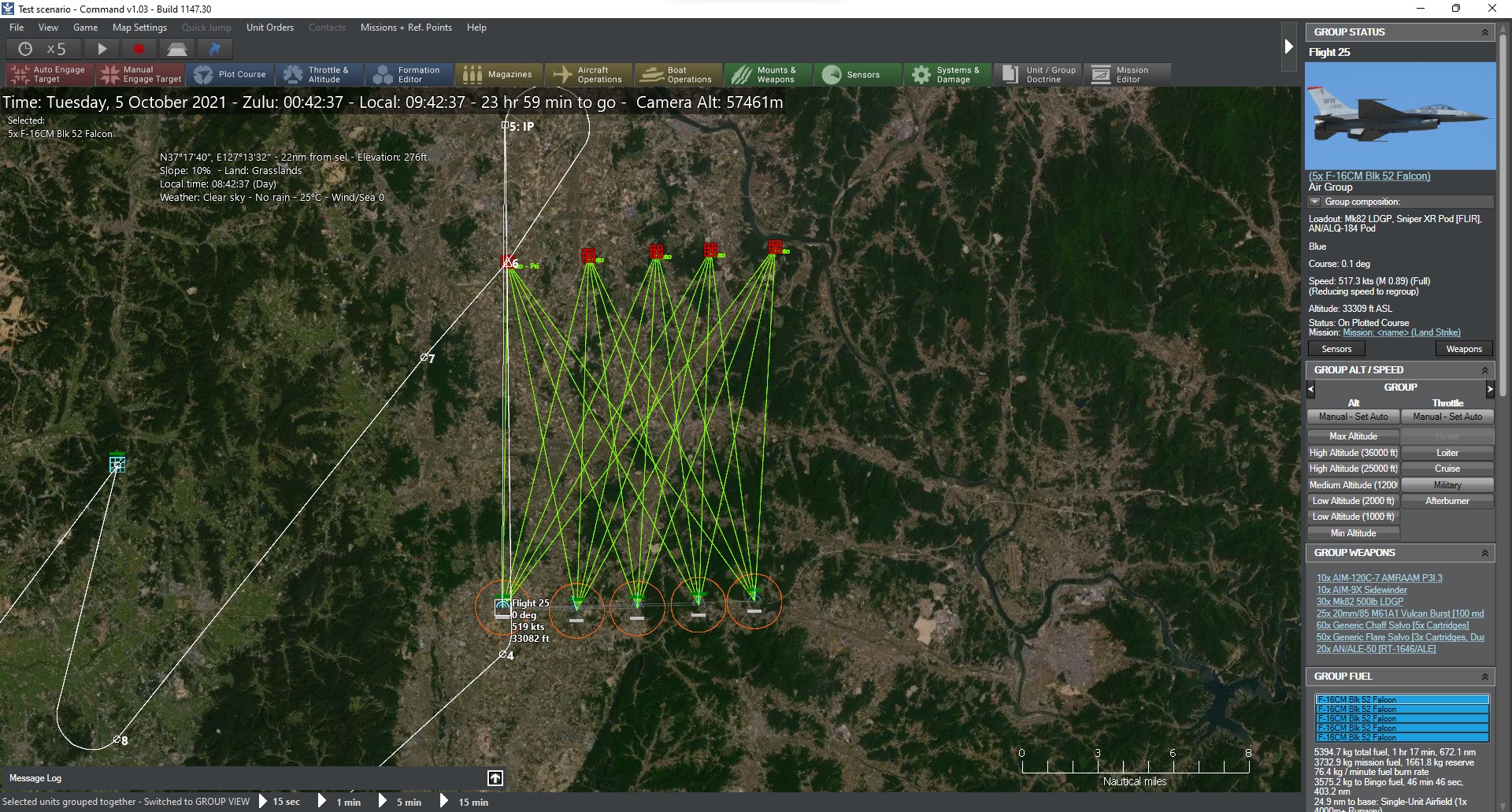
Task: Open the View menu
Action: [x=48, y=28]
